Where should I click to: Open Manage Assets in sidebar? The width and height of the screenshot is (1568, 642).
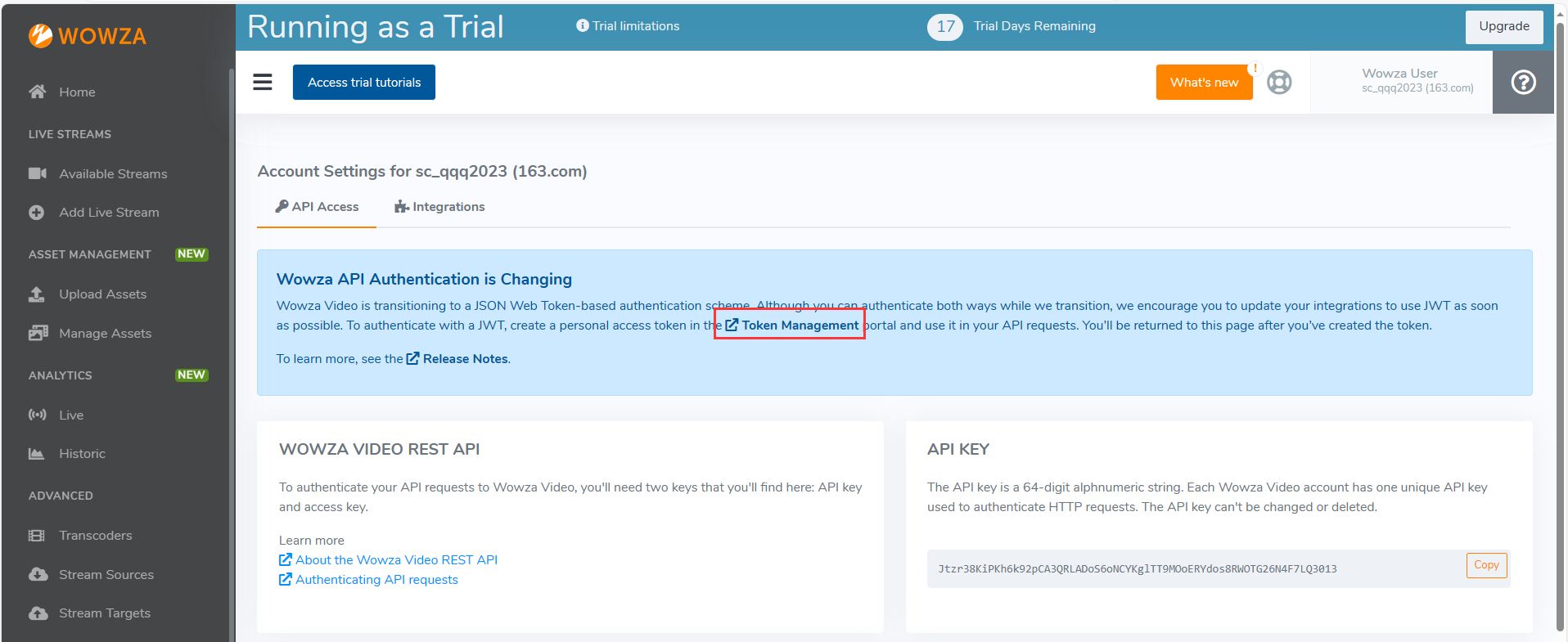click(x=105, y=334)
